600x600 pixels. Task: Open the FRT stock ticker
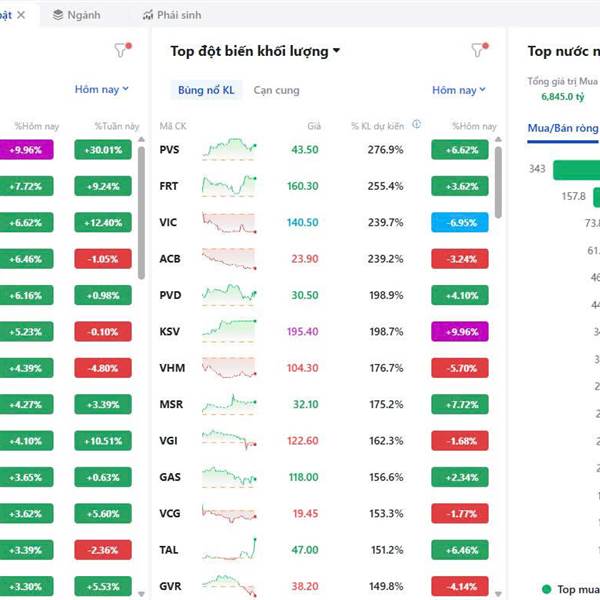pyautogui.click(x=169, y=186)
